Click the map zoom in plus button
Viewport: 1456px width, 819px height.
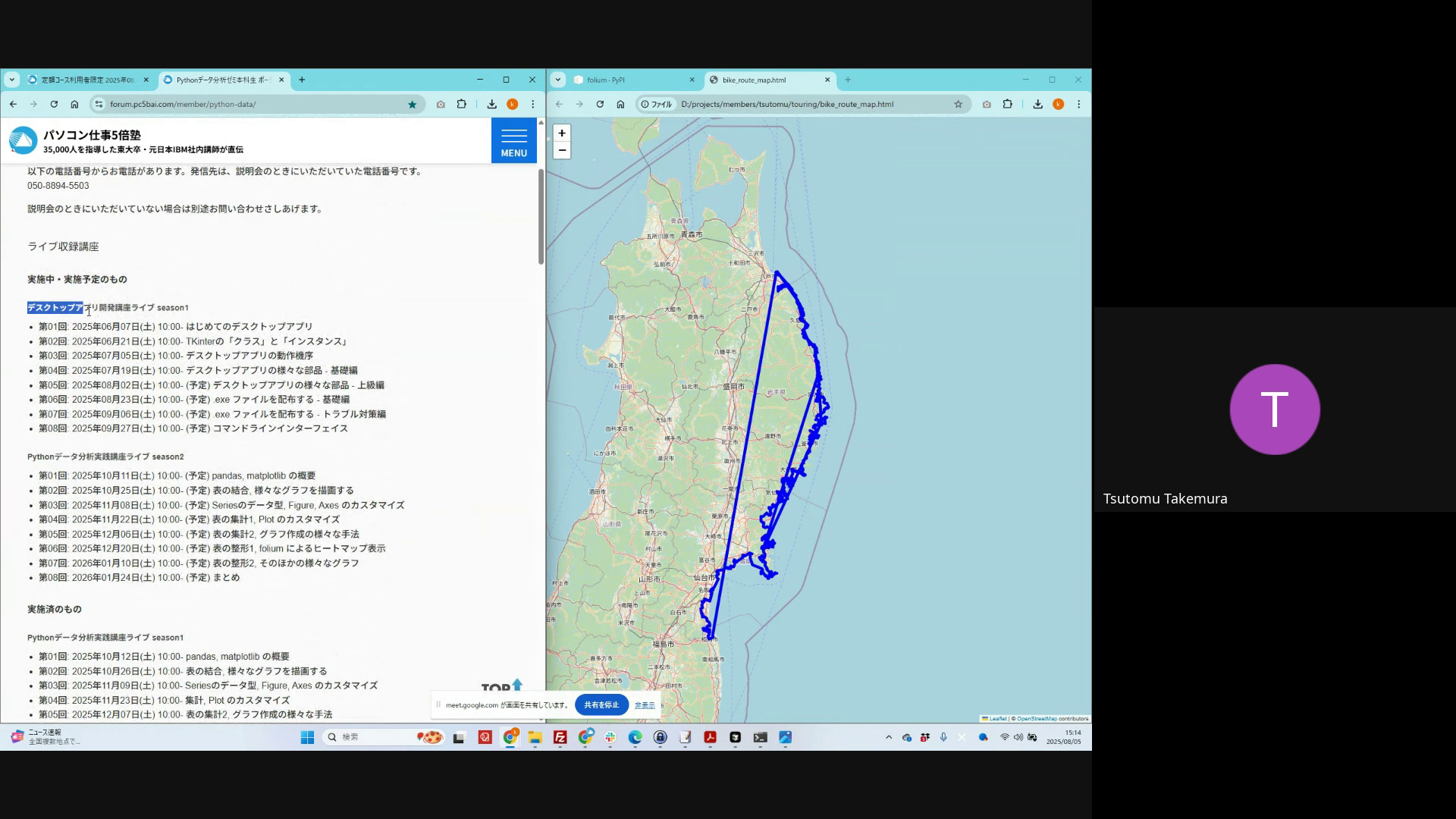point(562,133)
